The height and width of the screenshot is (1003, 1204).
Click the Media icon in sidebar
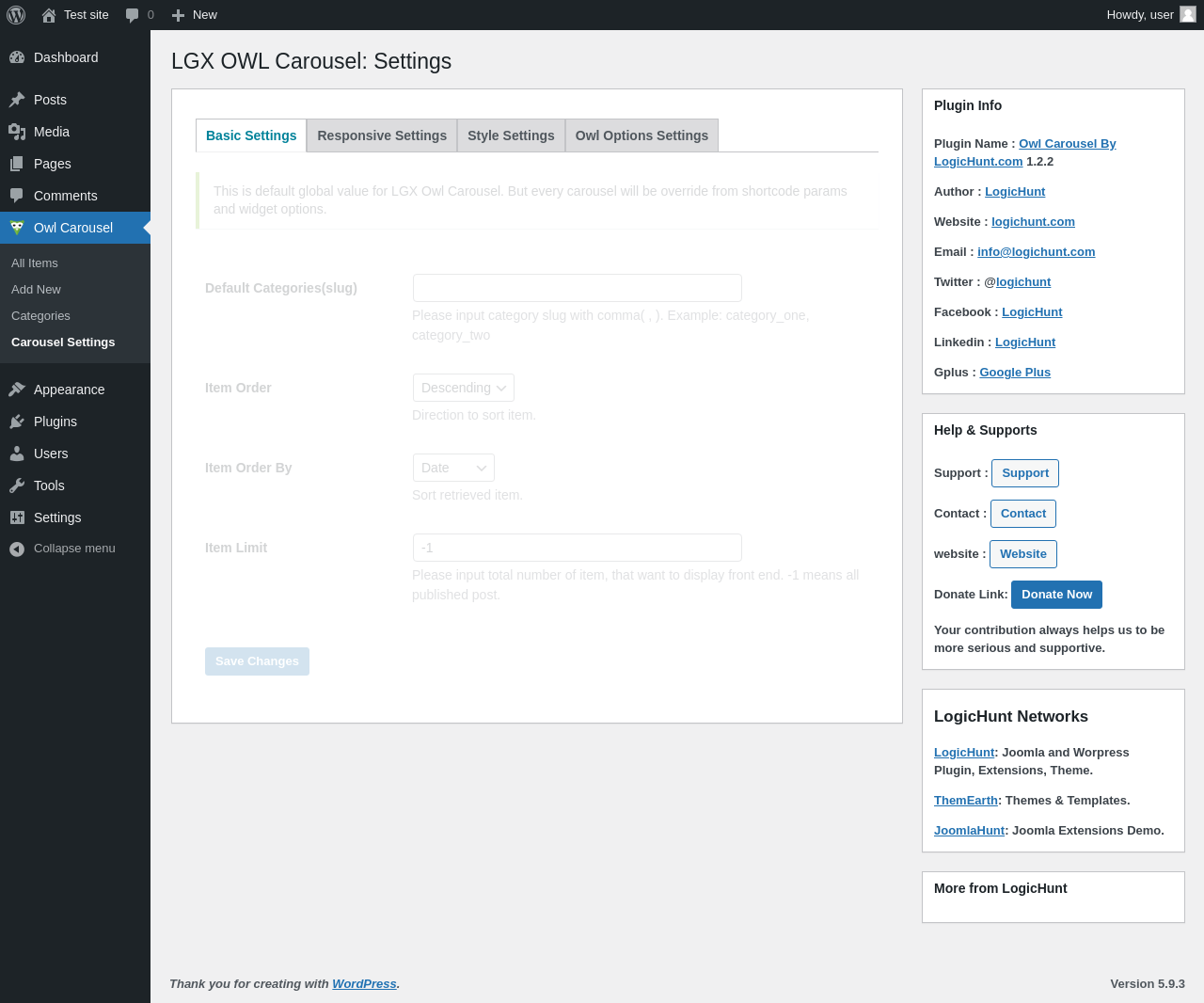[17, 132]
